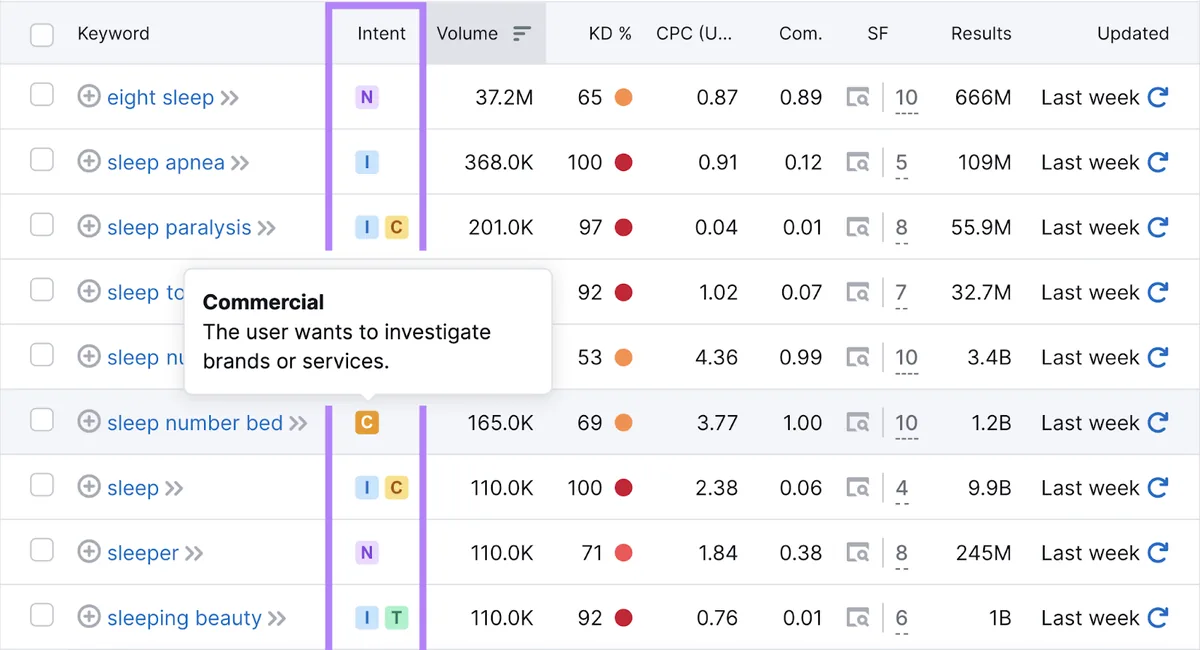This screenshot has width=1200, height=650.
Task: Expand 'sleep number bed' double chevron
Action: pos(298,424)
